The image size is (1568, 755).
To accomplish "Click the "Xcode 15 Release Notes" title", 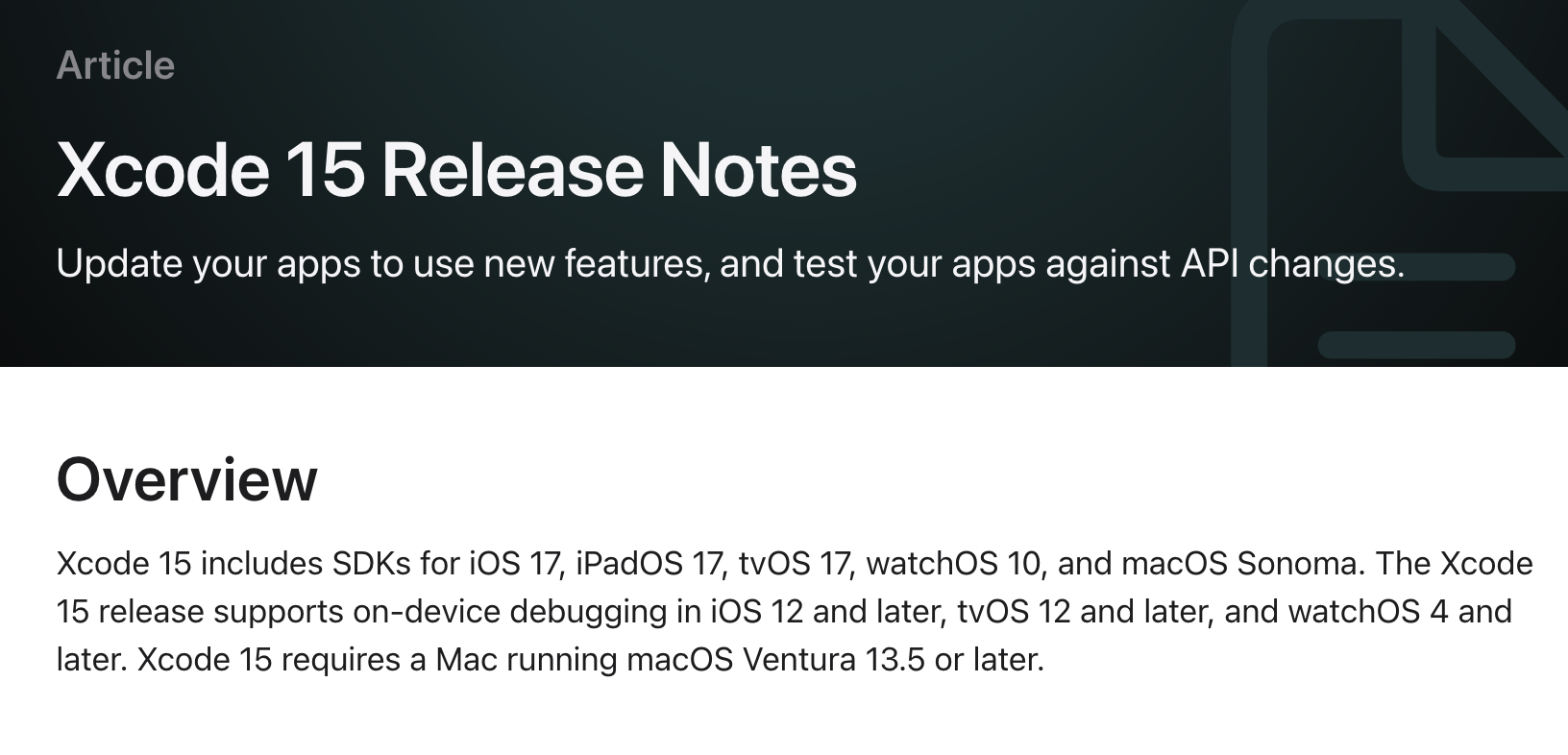I will 456,170.
